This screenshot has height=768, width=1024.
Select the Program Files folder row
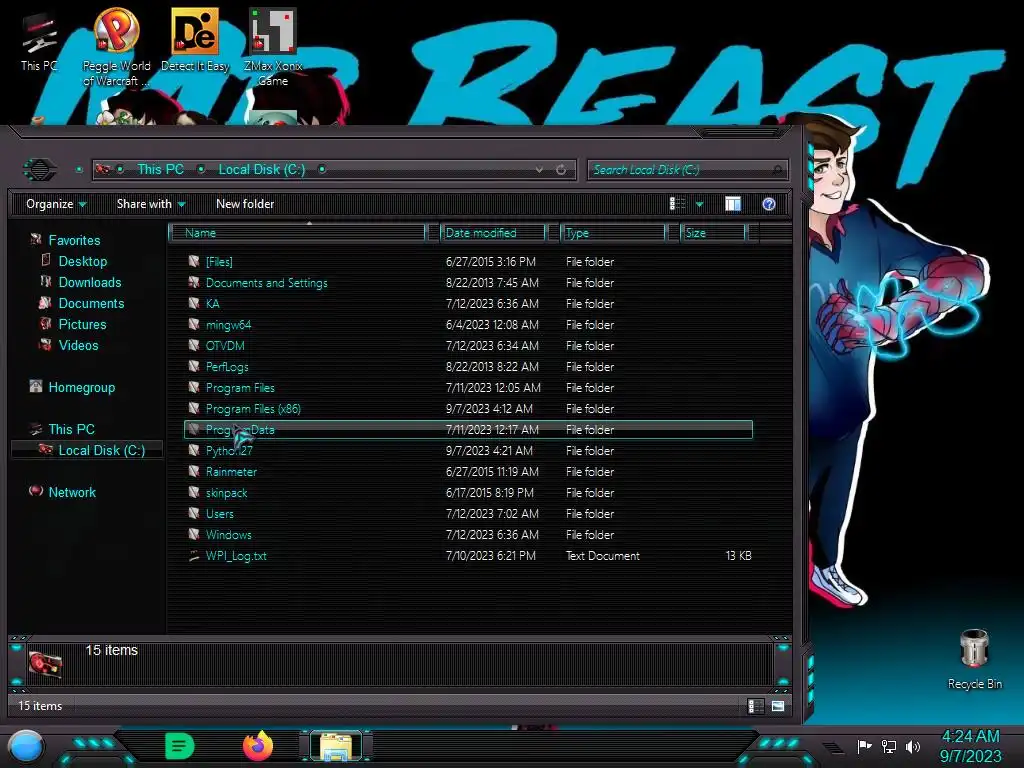click(468, 387)
